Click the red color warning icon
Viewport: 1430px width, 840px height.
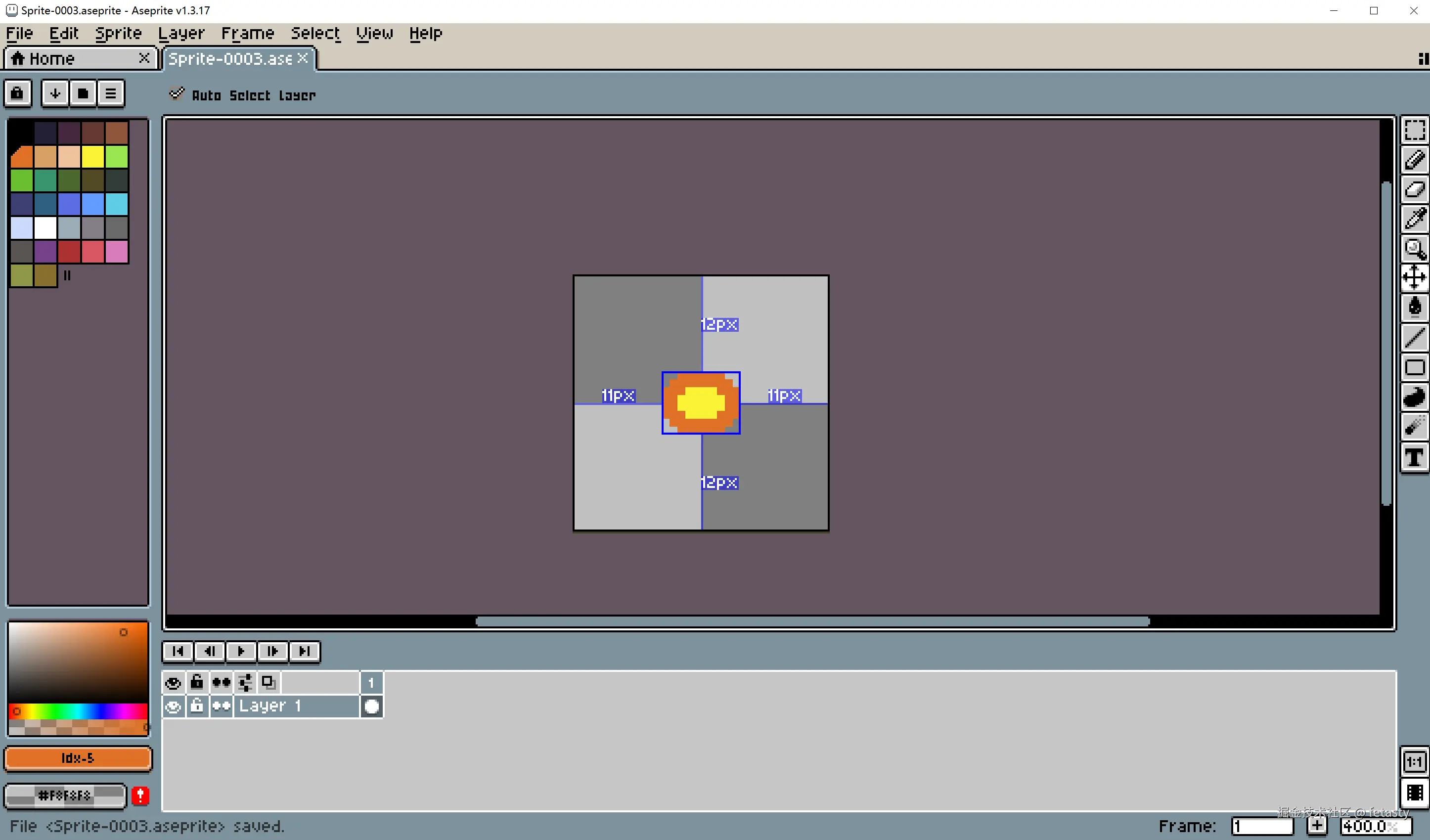[x=140, y=796]
